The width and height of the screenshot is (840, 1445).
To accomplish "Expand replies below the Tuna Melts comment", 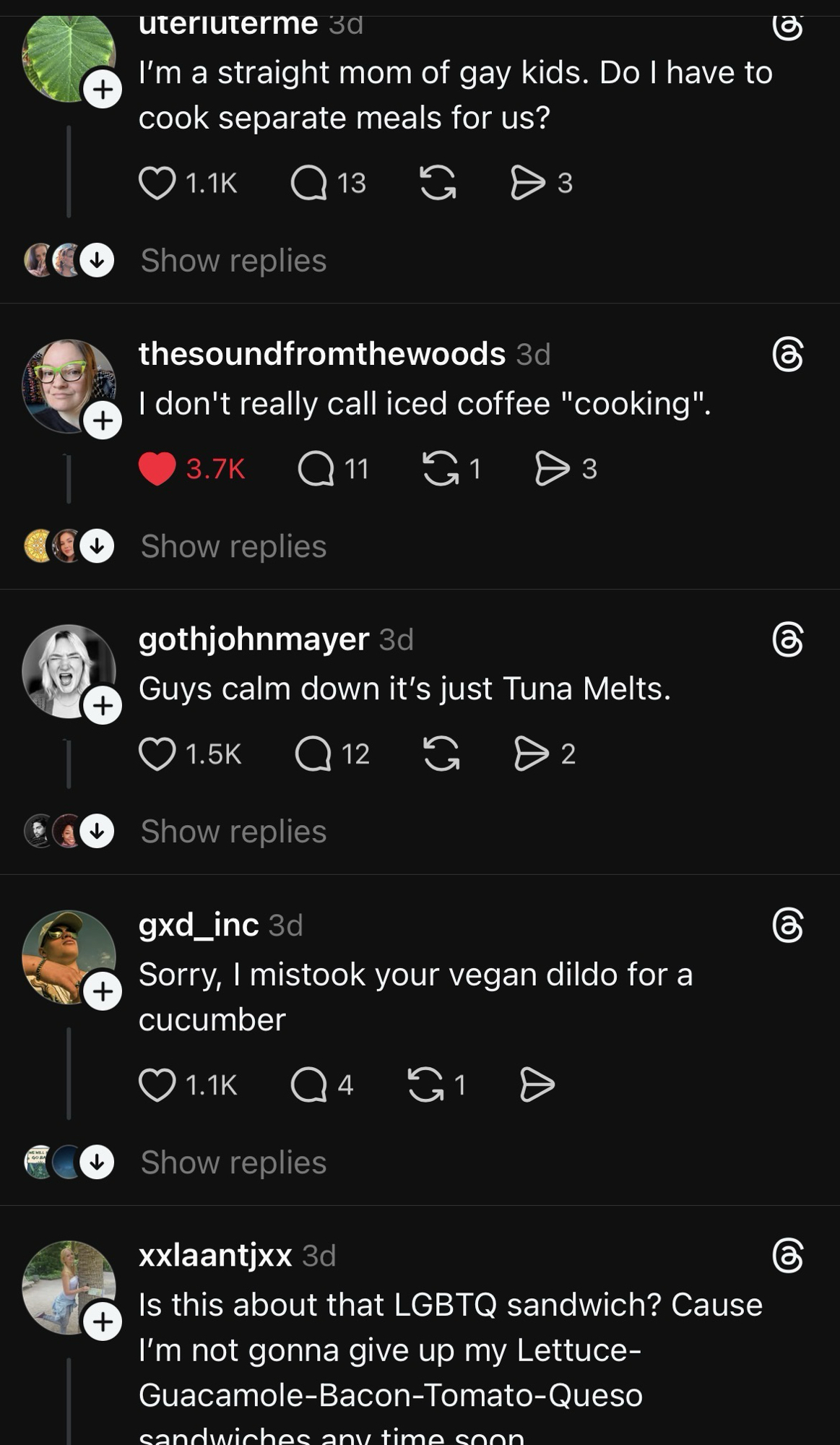I will coord(233,832).
